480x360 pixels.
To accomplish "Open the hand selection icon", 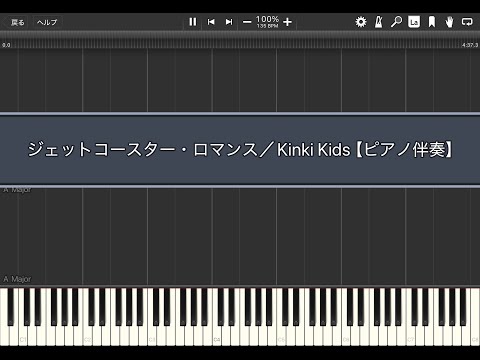I will click(x=449, y=22).
